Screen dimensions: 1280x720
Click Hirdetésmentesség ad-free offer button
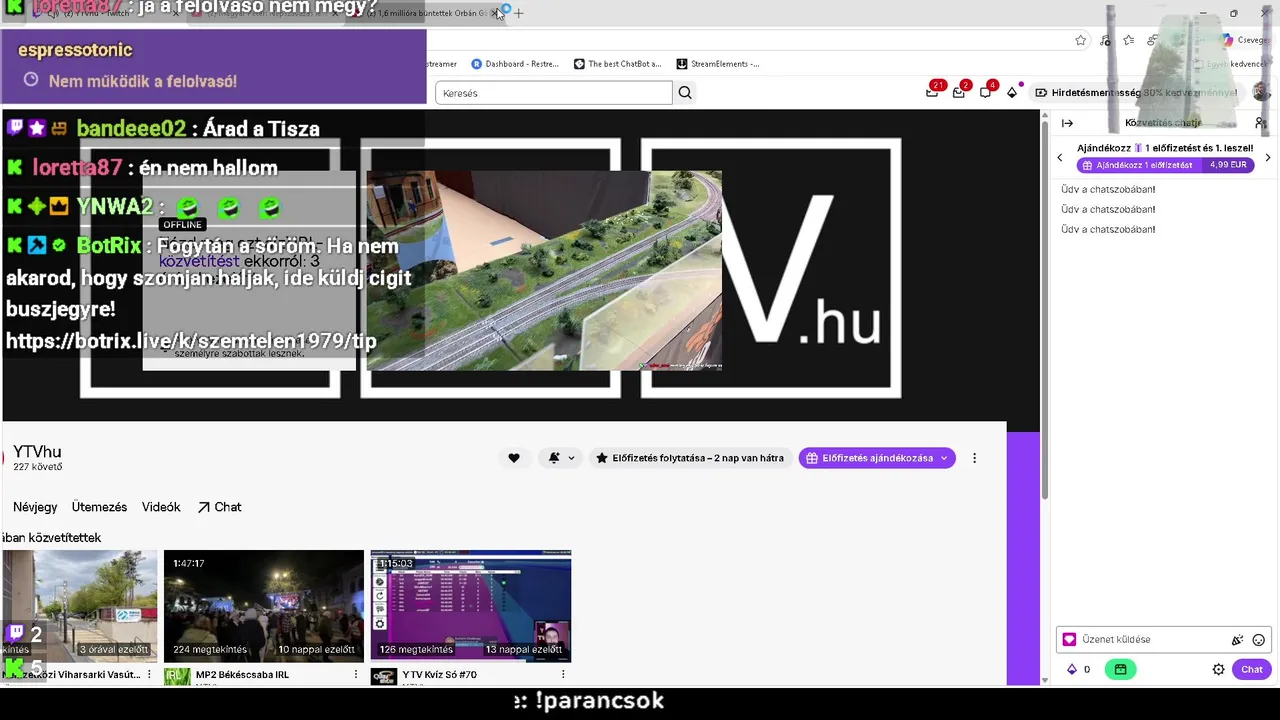pos(1137,92)
